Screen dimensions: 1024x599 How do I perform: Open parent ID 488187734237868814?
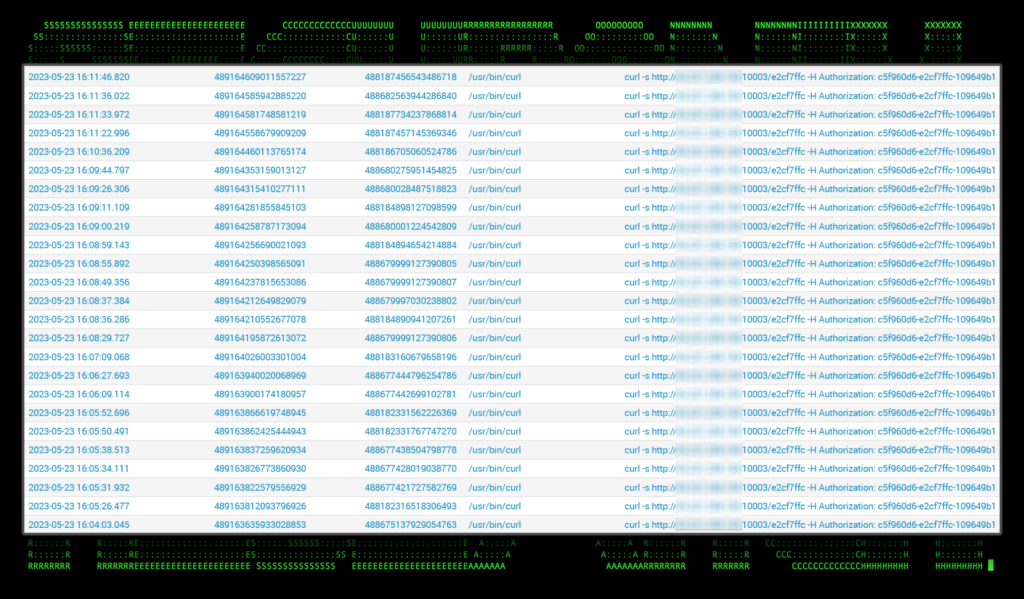point(411,115)
